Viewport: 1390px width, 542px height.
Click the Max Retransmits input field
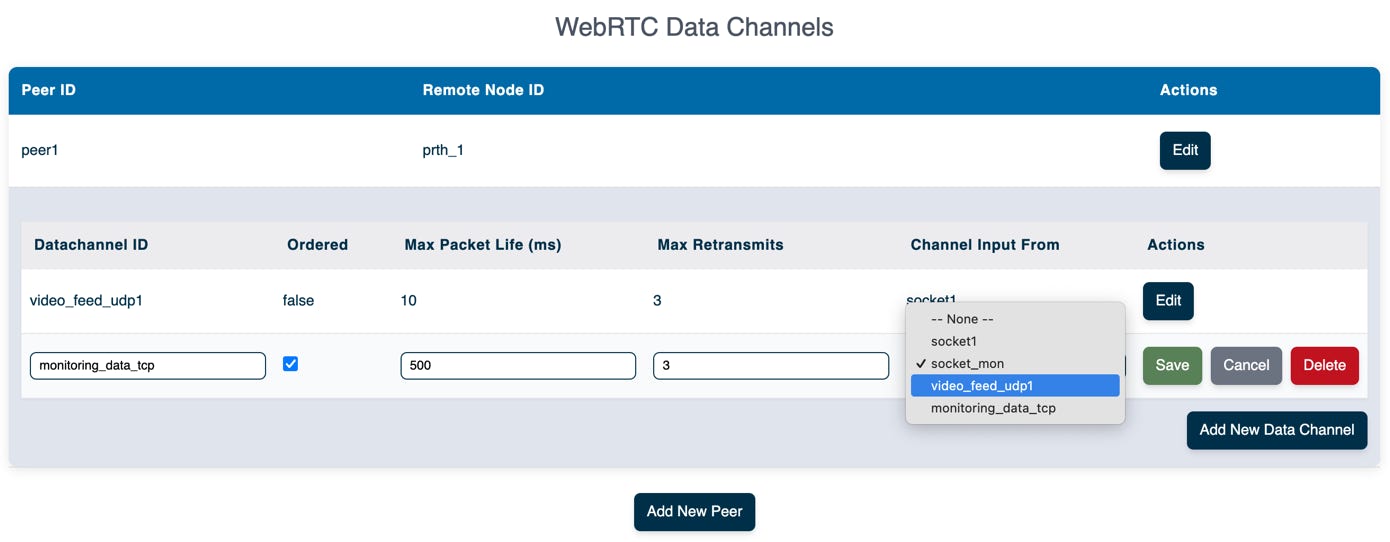click(x=771, y=365)
